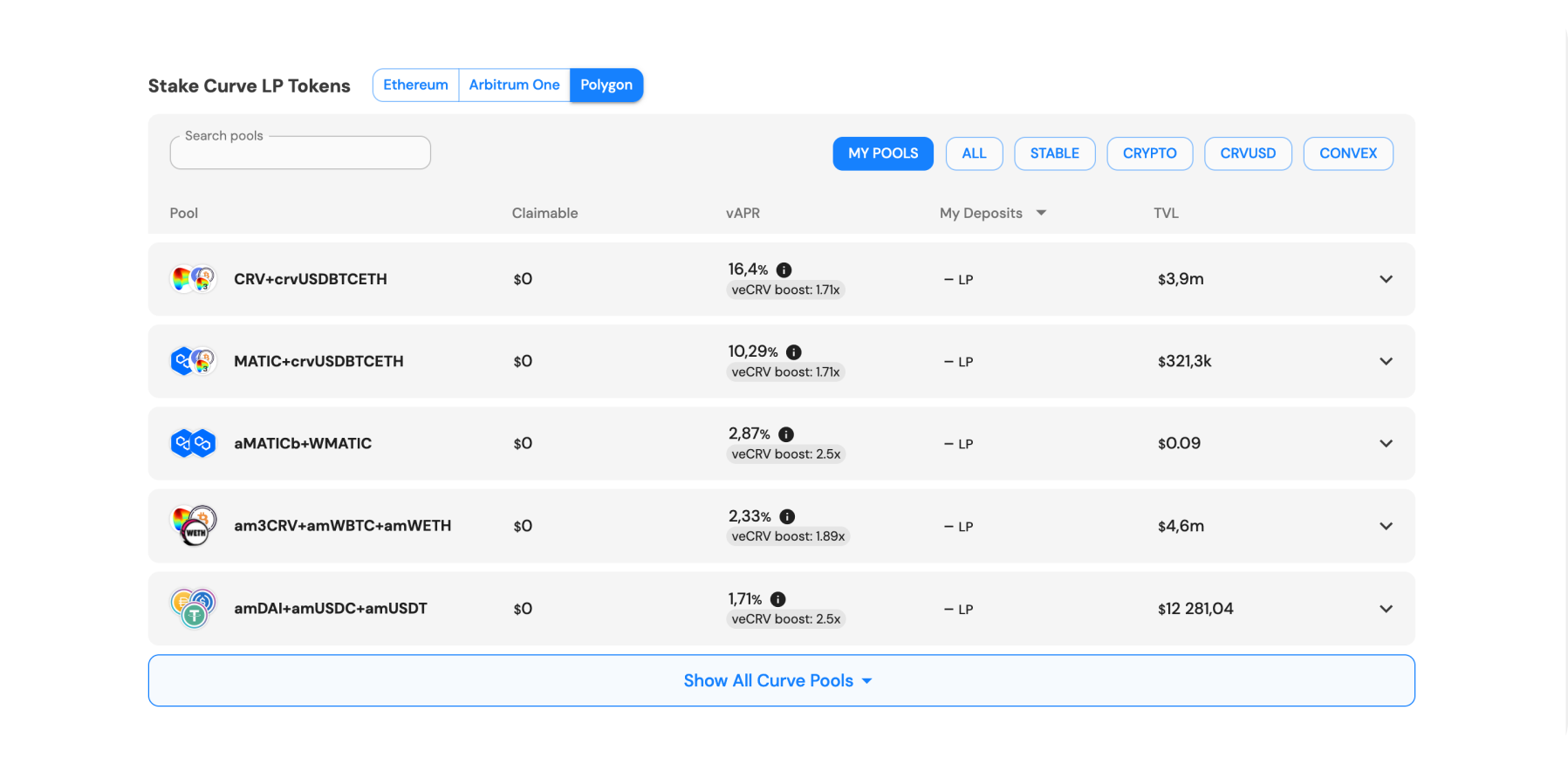Click the CRV+crvUSDBTCETH pool name
Screen dimensions: 1568x764
pyautogui.click(x=311, y=279)
